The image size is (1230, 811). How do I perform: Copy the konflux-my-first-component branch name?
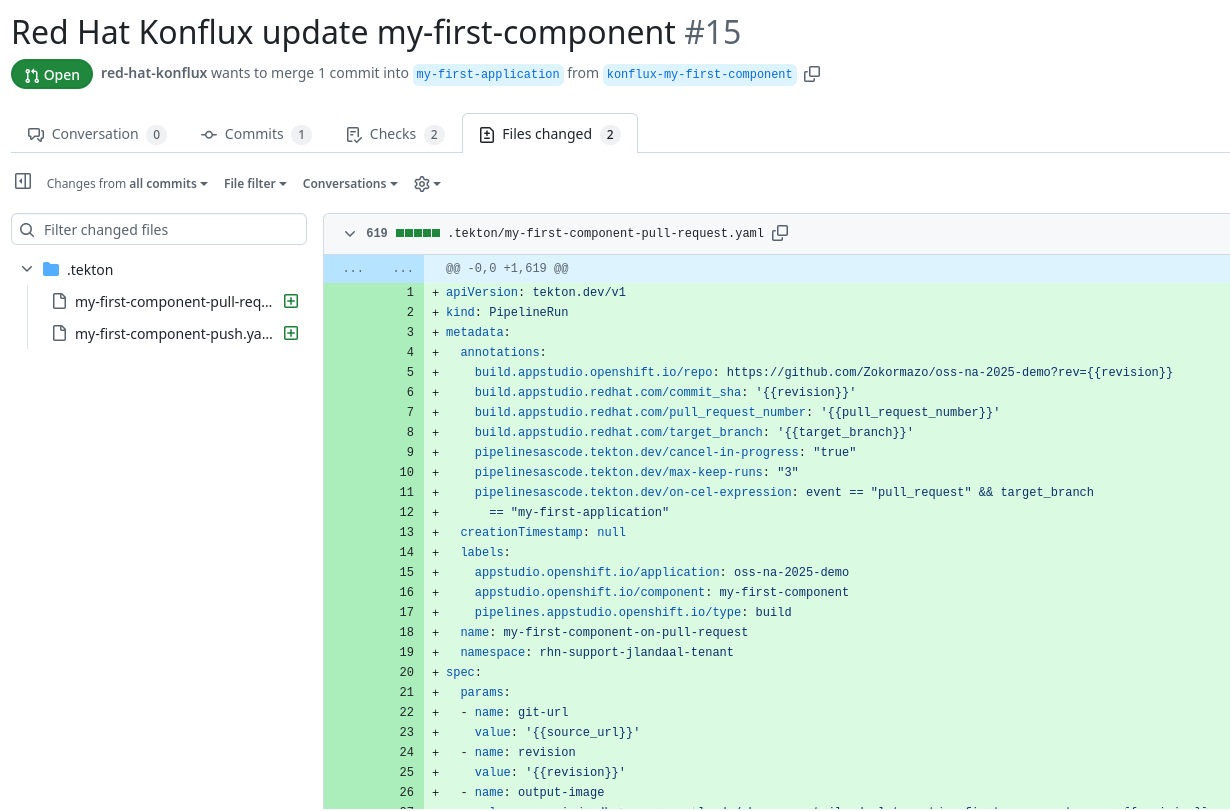pos(811,74)
